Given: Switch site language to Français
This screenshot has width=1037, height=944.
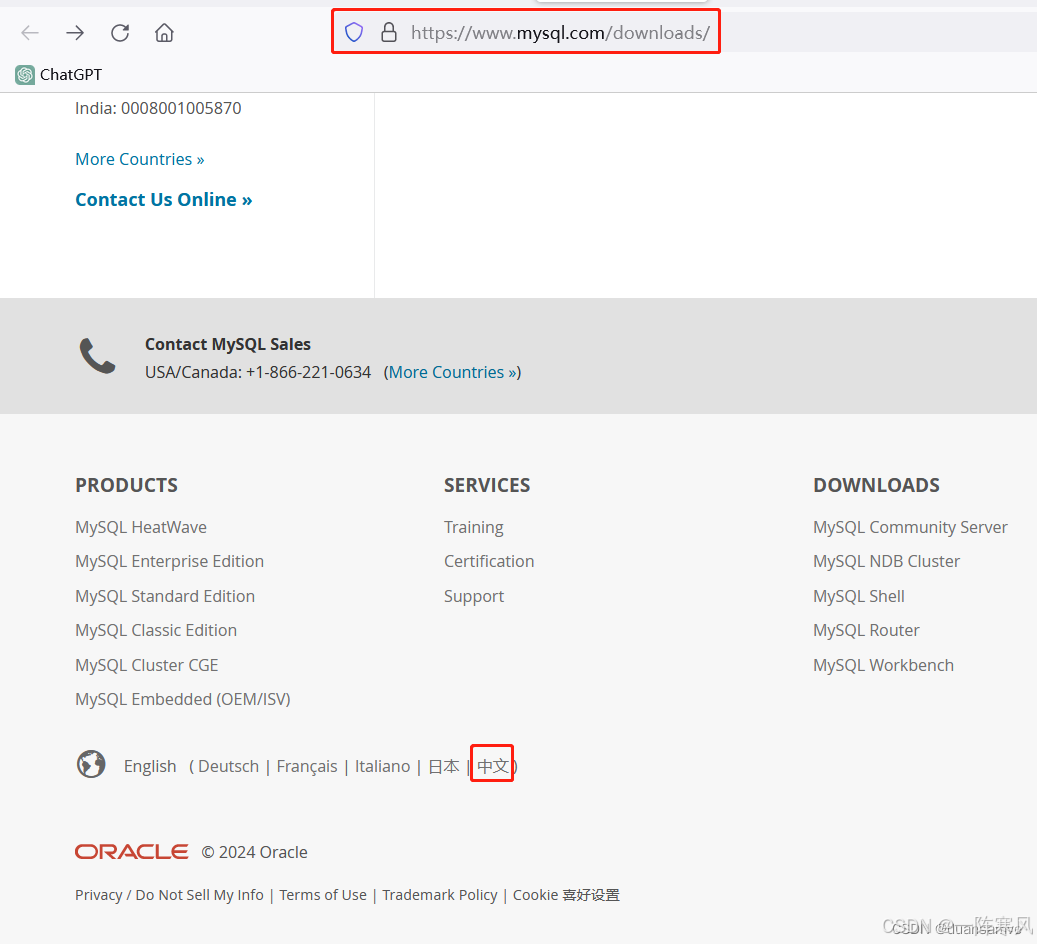Looking at the screenshot, I should (x=307, y=766).
